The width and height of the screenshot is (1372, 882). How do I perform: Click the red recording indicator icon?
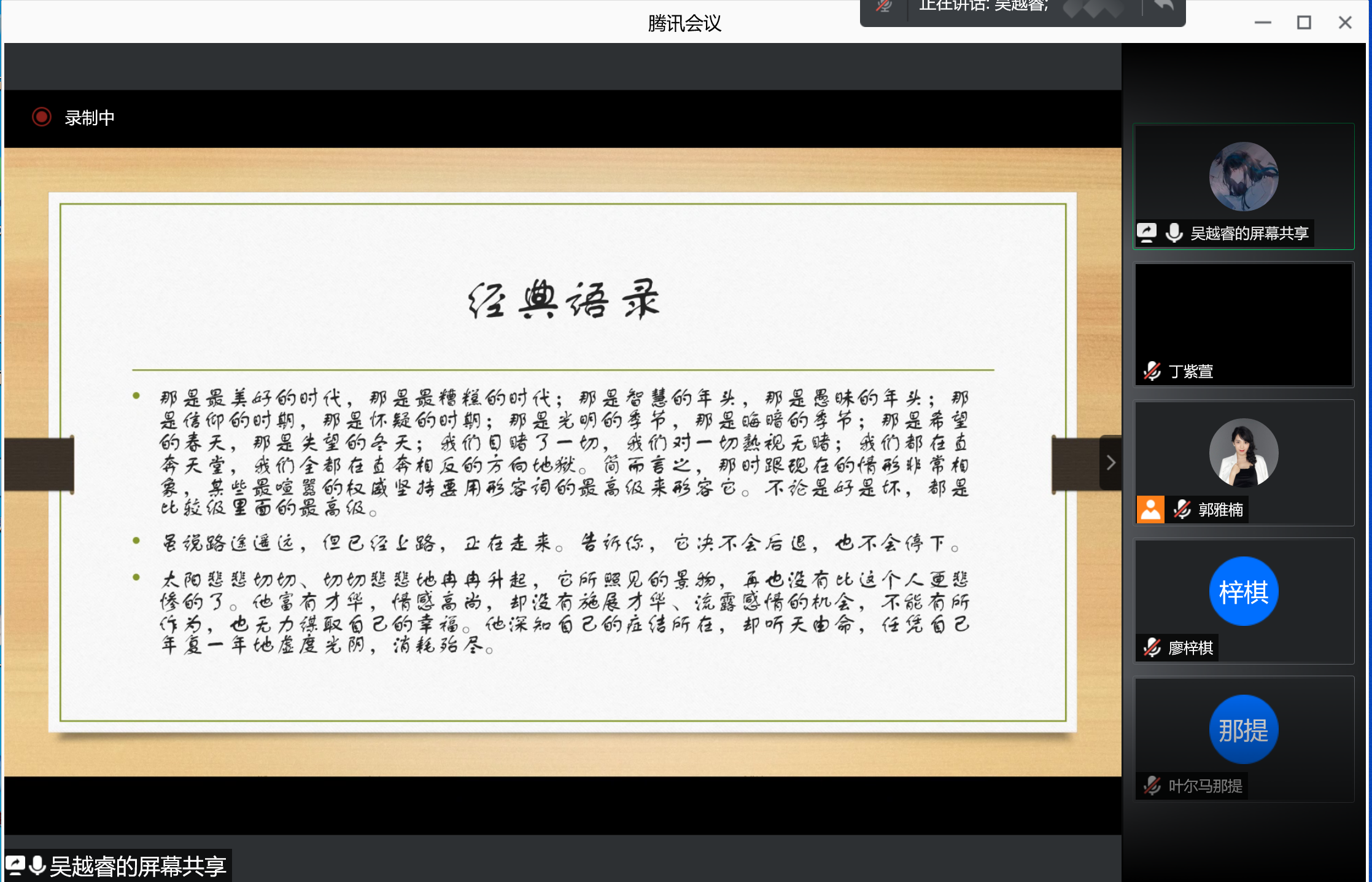coord(42,117)
